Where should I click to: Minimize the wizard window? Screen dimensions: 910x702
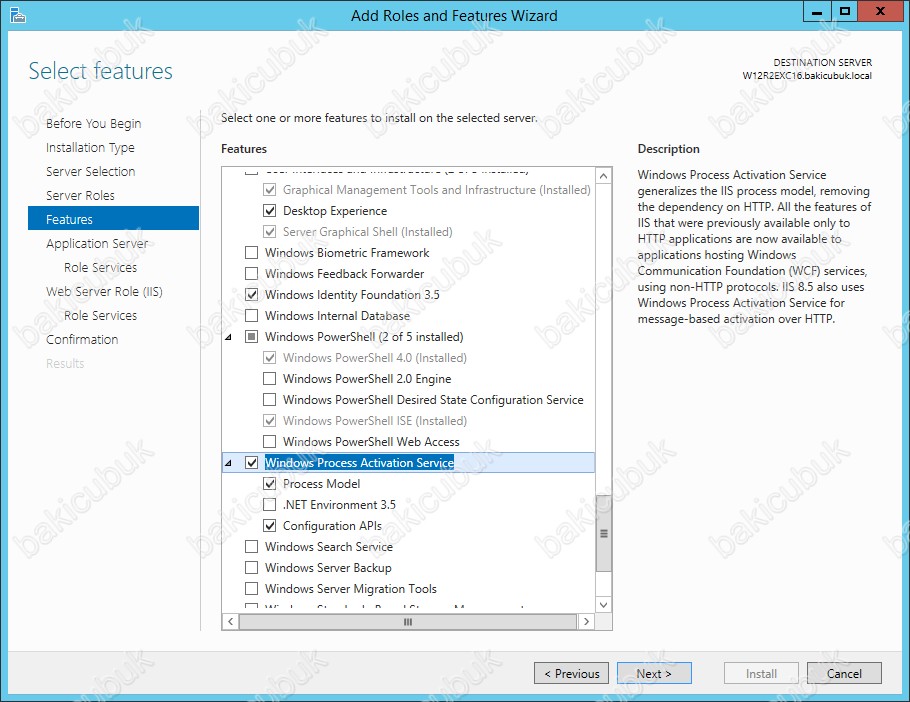(x=817, y=12)
